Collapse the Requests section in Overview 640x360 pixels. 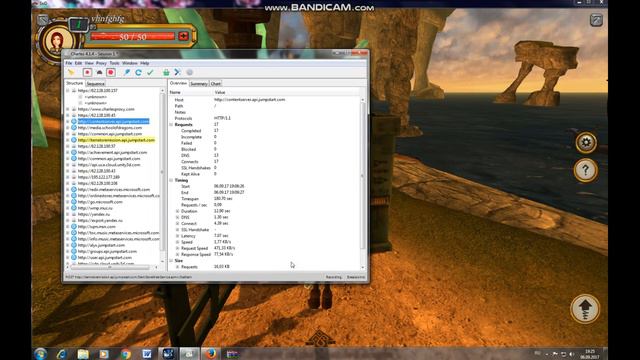click(x=171, y=124)
